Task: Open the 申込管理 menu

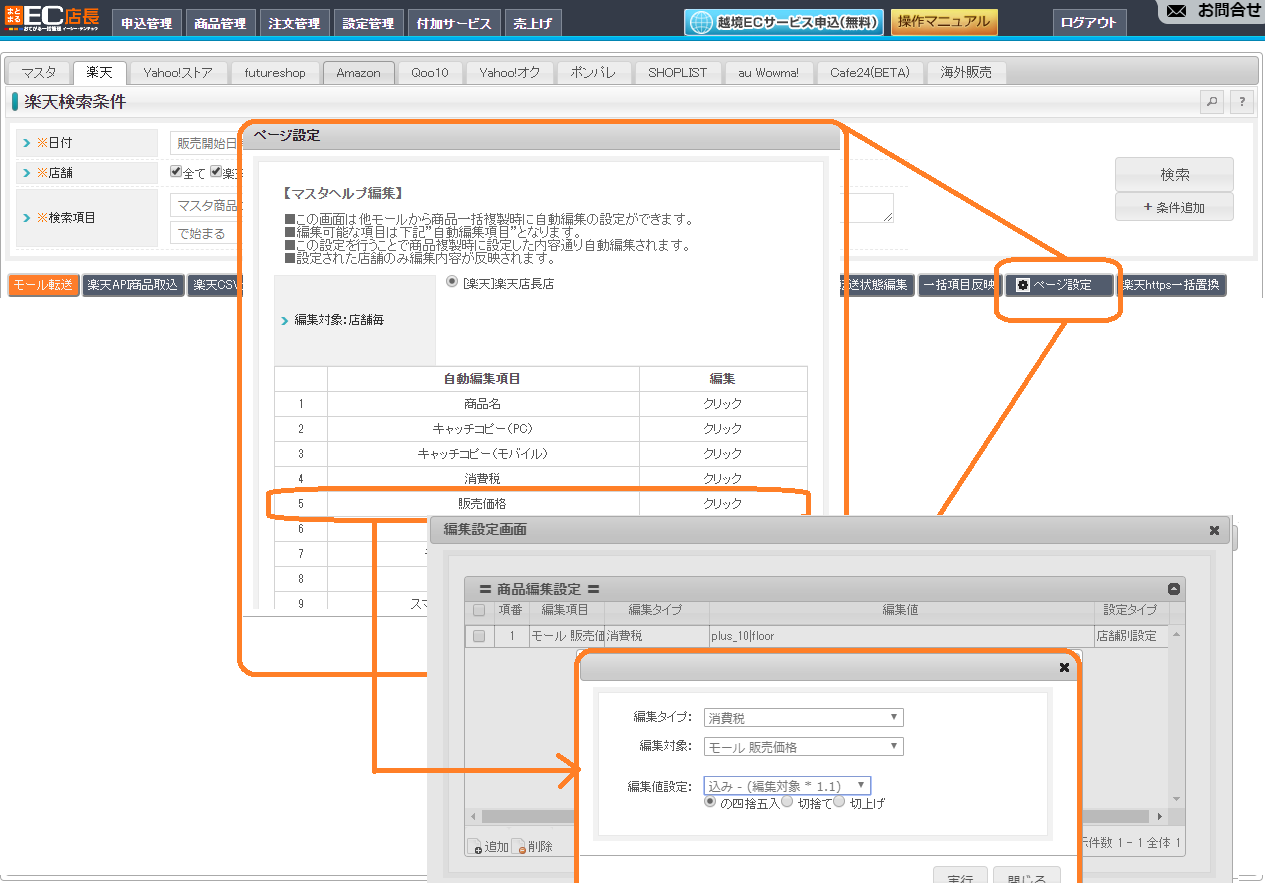Action: tap(146, 23)
